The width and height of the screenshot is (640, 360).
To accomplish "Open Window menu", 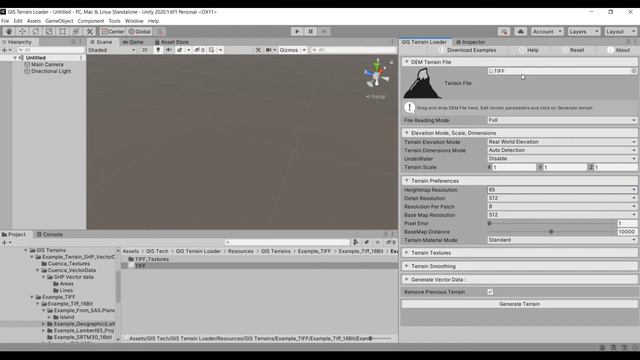I will pos(134,21).
